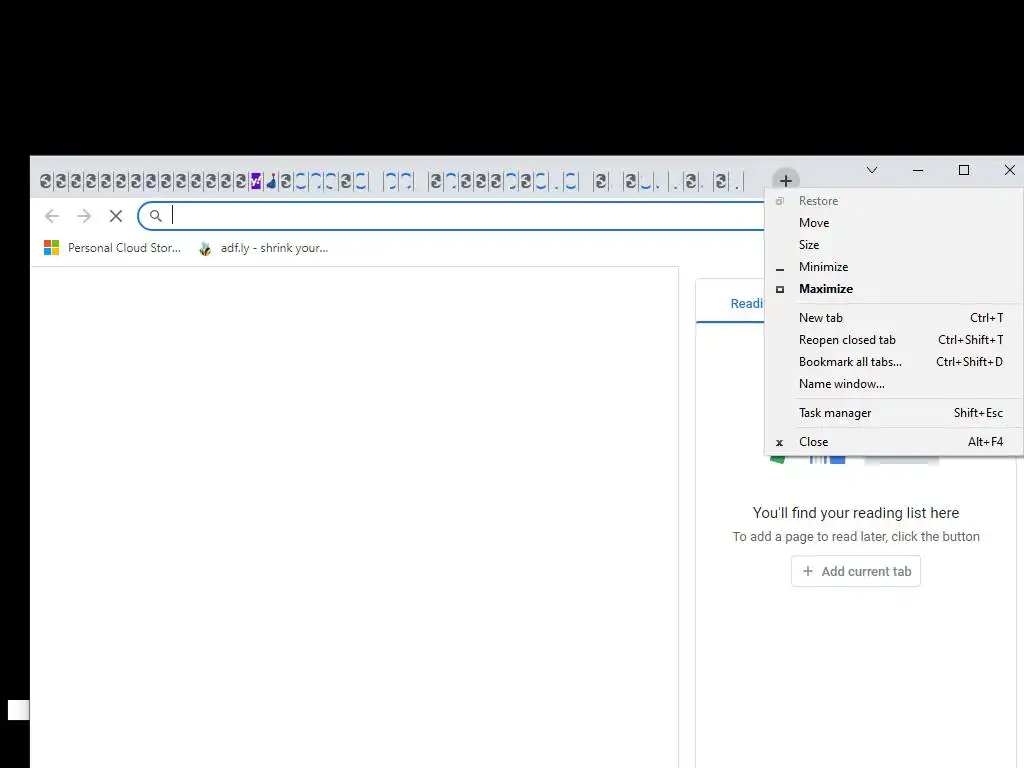Switch to the Yahoo tab in the tab strip

pyautogui.click(x=255, y=181)
